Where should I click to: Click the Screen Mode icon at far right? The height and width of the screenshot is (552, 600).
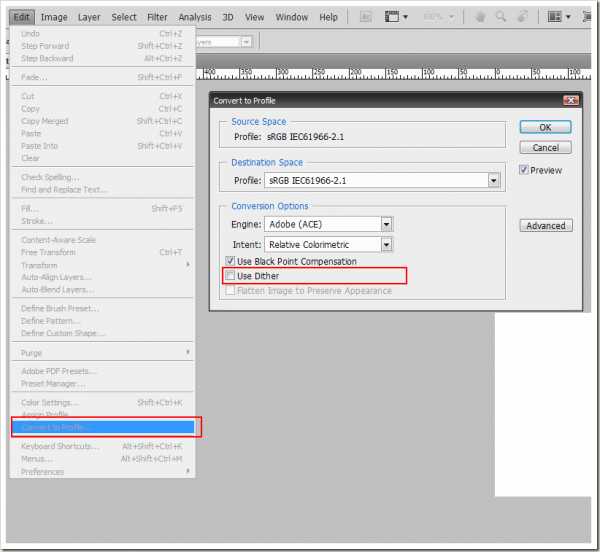point(587,17)
